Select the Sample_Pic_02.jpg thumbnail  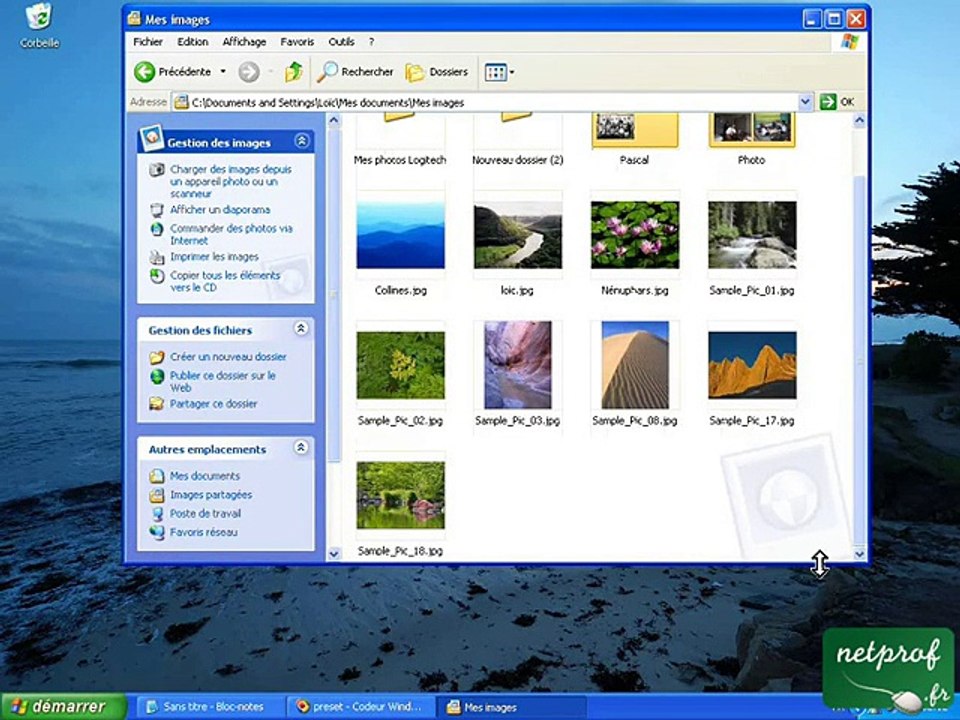point(400,365)
